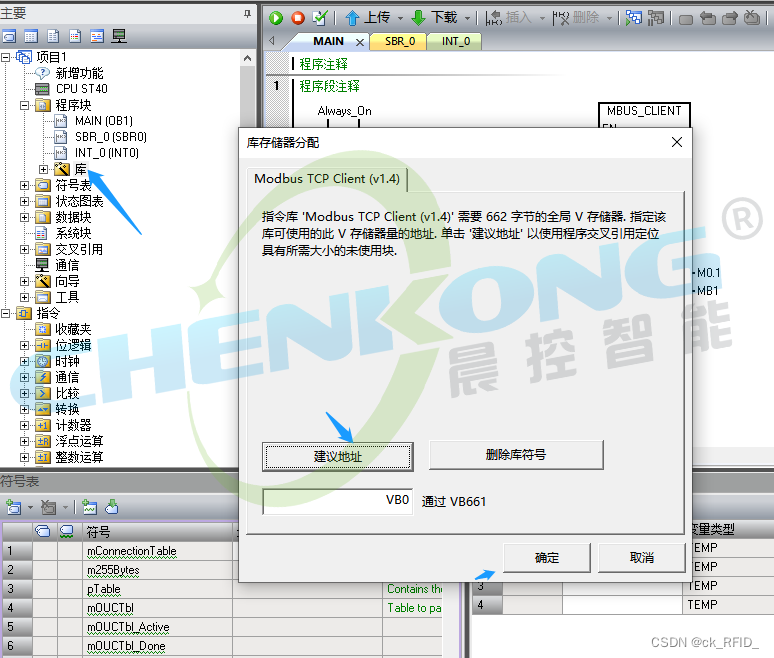The height and width of the screenshot is (658, 774).
Task: Expand the 数据块 tree node
Action: [24, 217]
